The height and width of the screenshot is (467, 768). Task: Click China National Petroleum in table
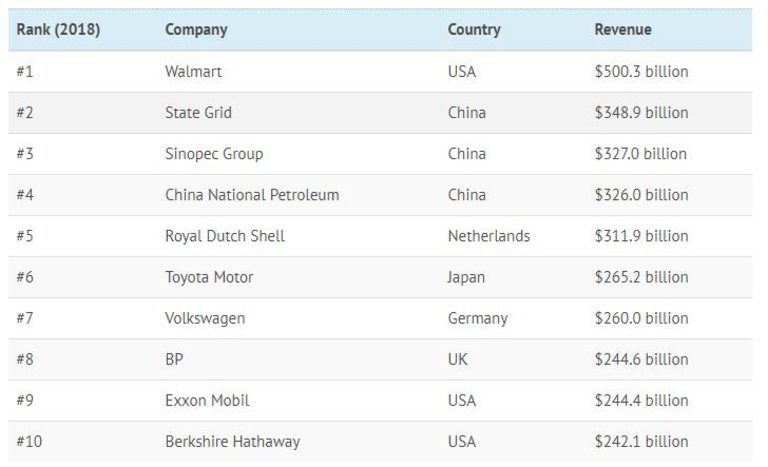click(252, 195)
